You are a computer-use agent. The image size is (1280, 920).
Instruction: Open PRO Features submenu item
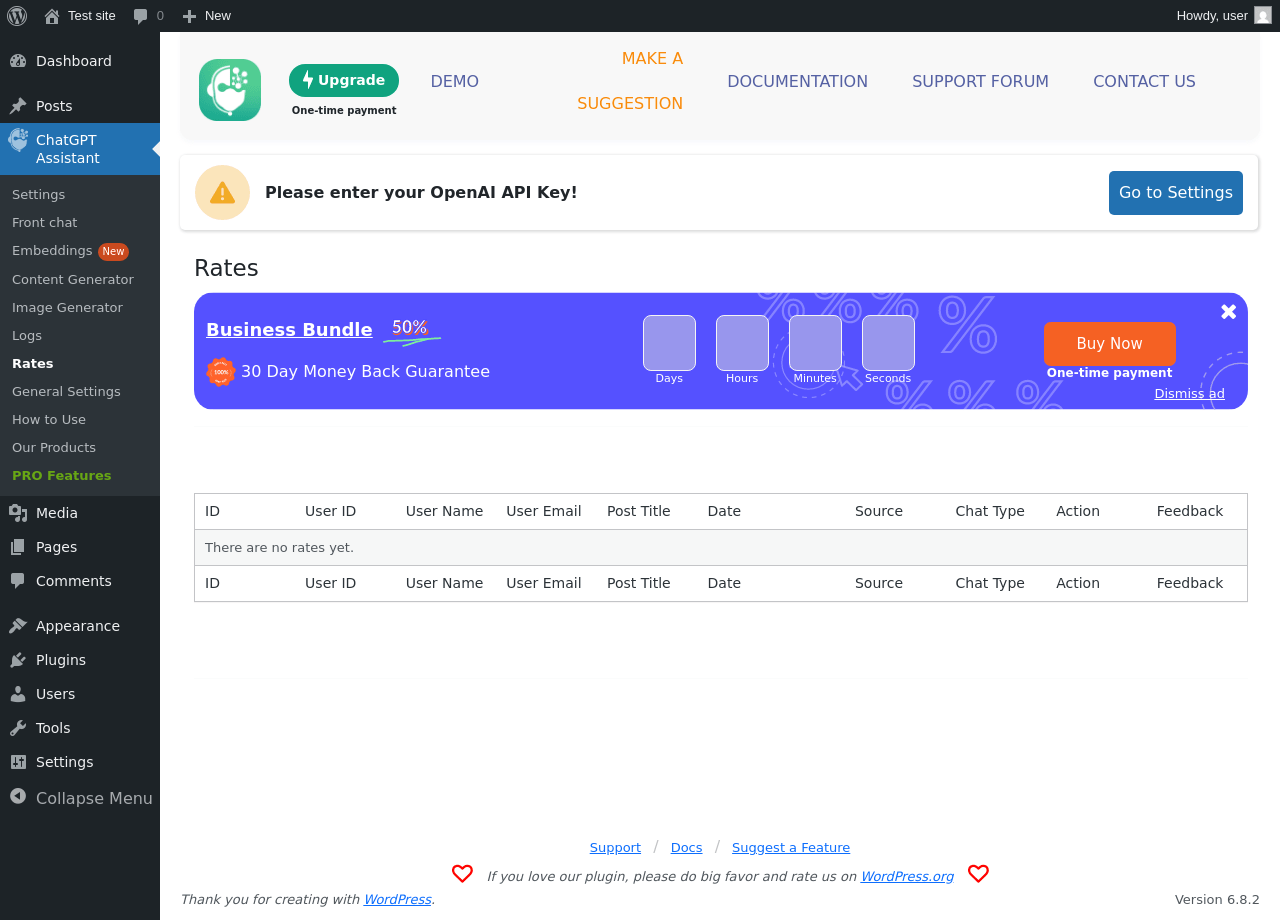tap(62, 476)
